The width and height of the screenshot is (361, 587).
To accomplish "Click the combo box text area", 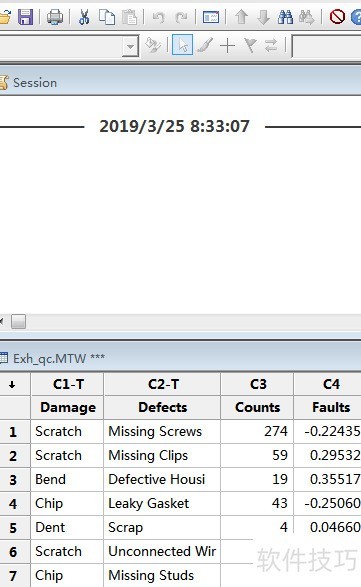I will tap(61, 46).
